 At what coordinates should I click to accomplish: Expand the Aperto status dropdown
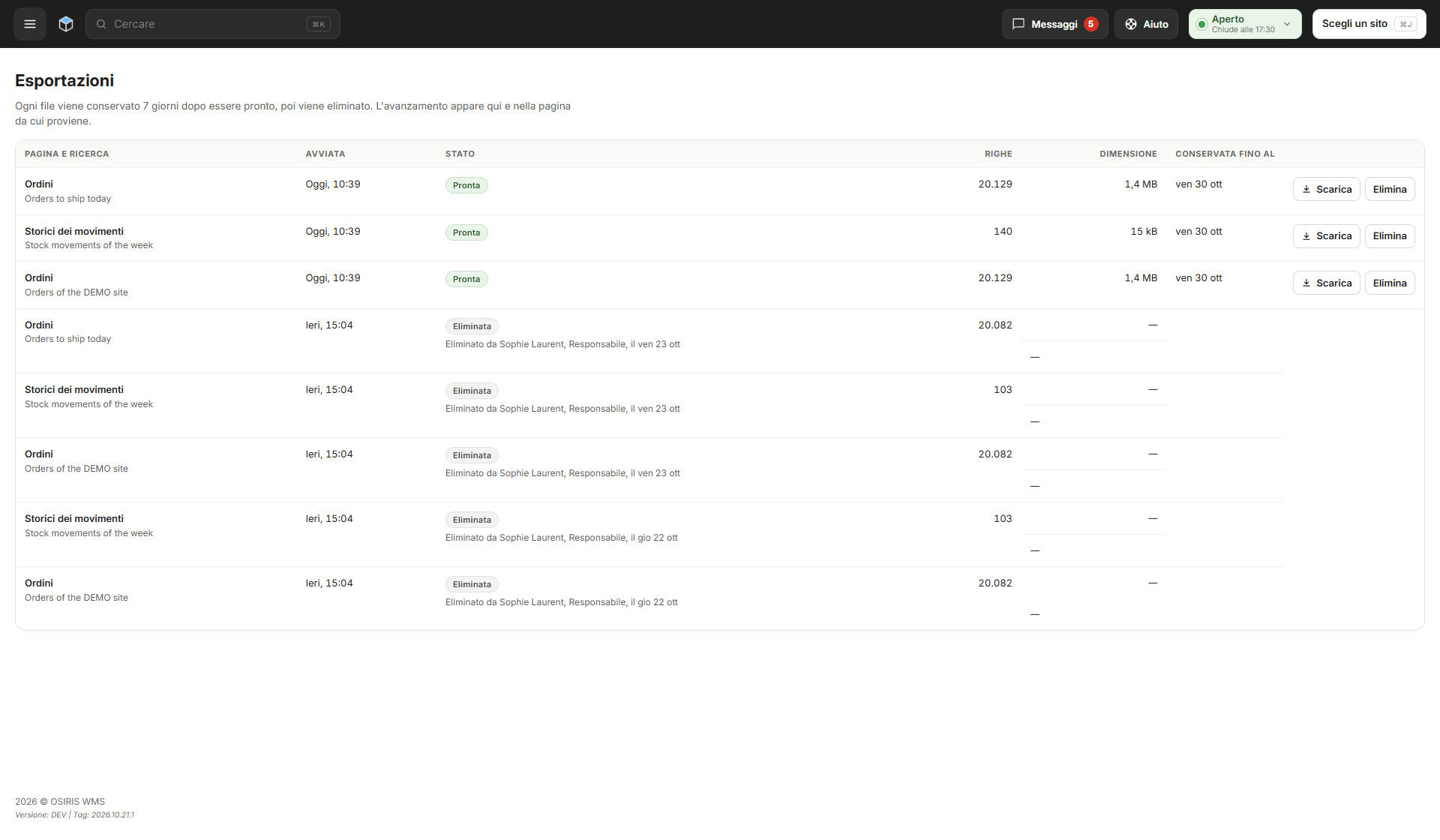coord(1245,24)
